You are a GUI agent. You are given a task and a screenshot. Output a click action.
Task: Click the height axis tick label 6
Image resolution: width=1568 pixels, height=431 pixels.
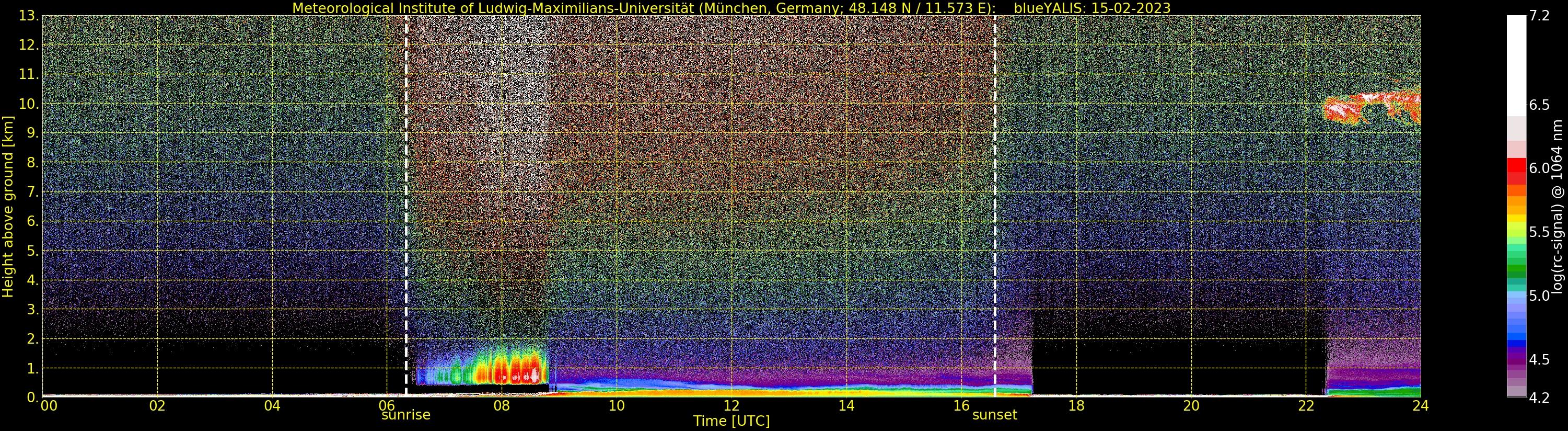click(33, 221)
